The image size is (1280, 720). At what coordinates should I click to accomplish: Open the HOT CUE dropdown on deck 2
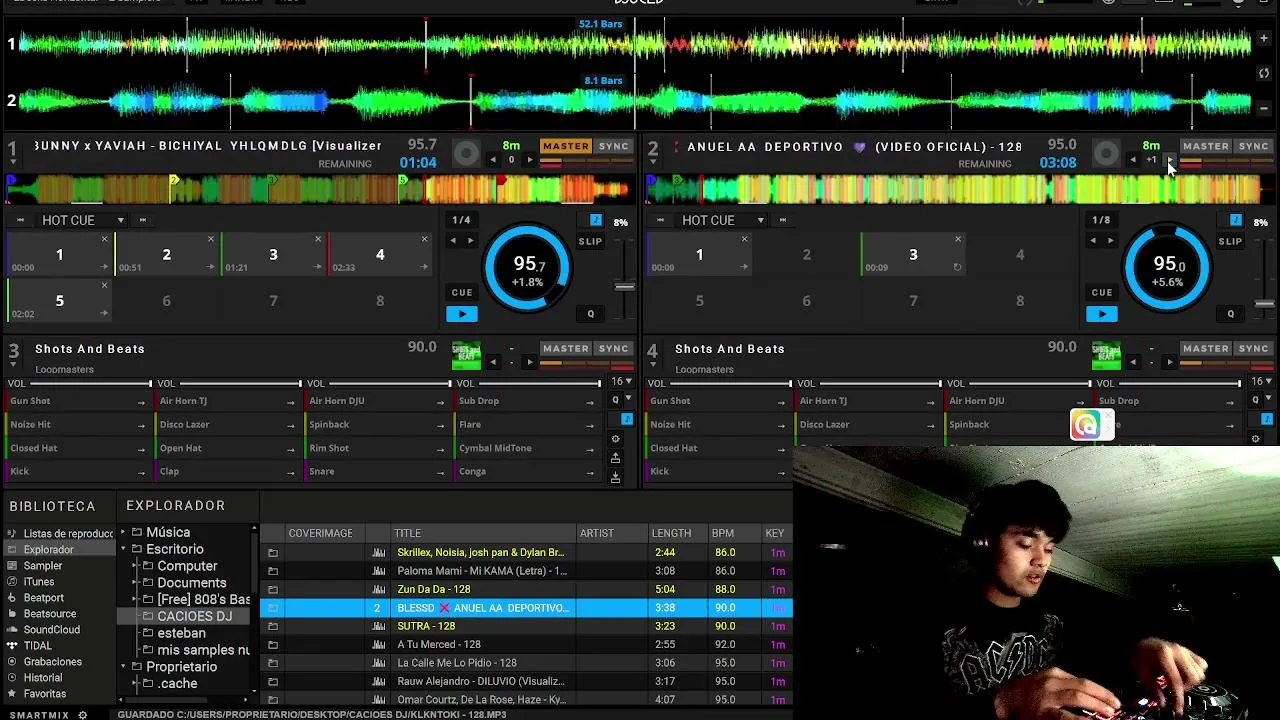click(x=723, y=220)
